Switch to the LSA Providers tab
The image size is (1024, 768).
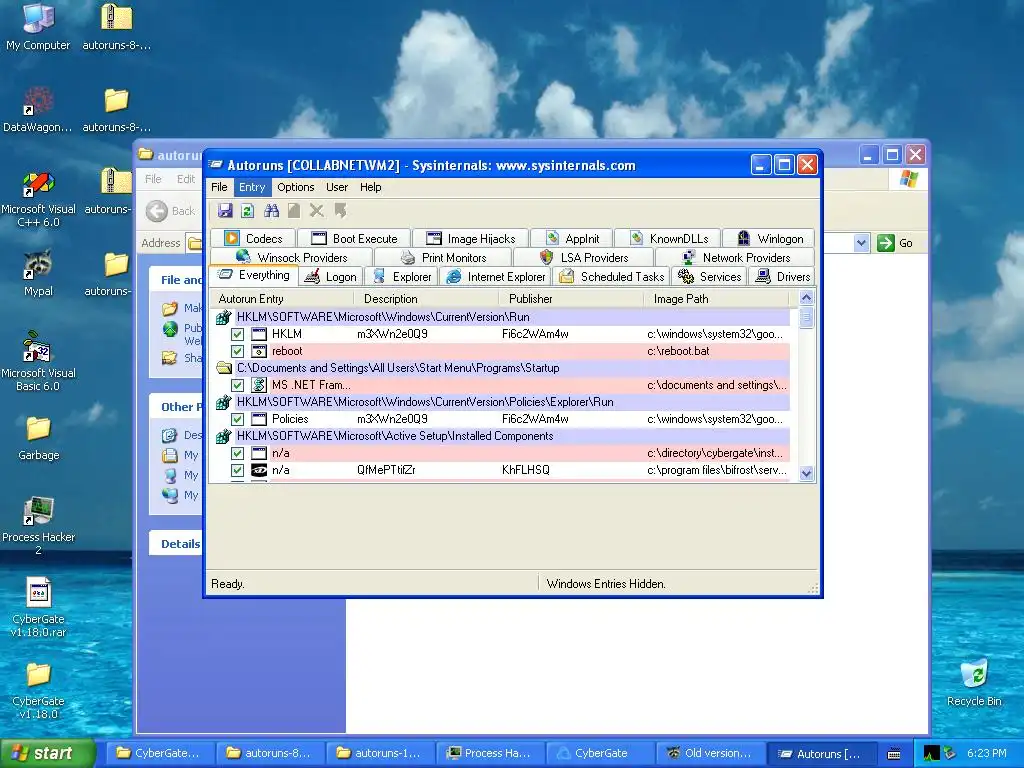(x=584, y=257)
